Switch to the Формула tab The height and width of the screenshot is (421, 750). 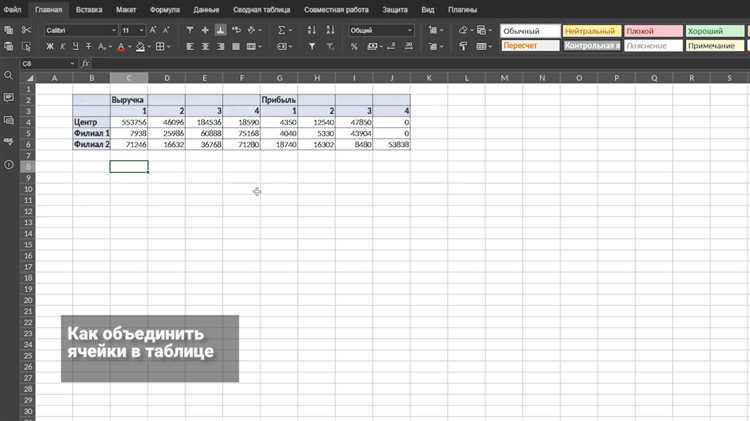click(165, 10)
